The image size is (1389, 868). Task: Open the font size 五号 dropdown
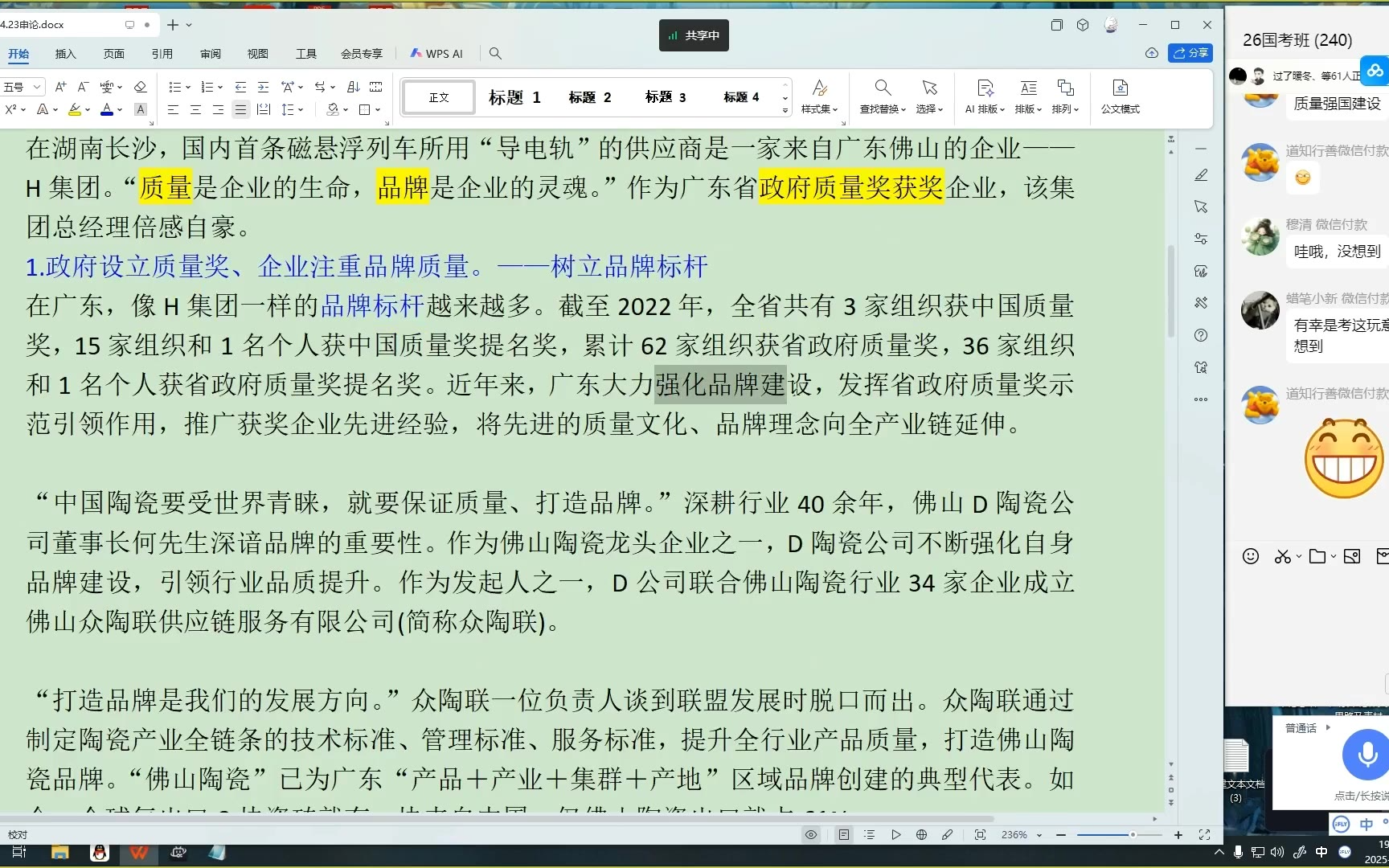[37, 87]
